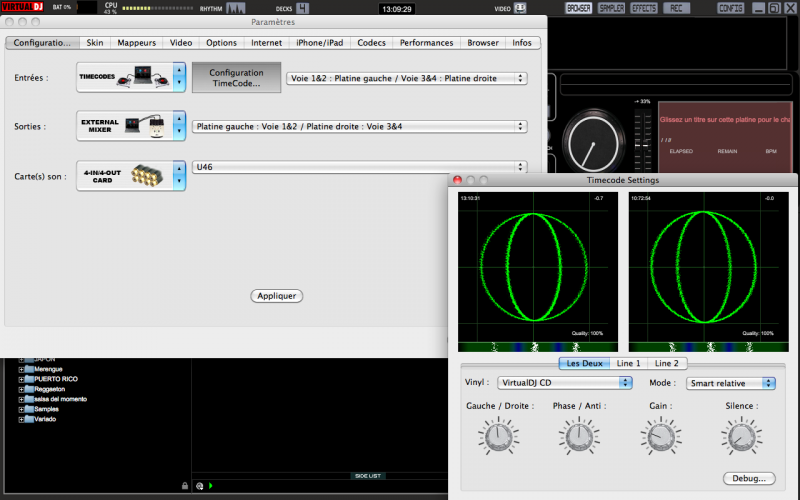Screen dimensions: 800x500
Task: Open the Vinyl type dropdown
Action: point(565,382)
